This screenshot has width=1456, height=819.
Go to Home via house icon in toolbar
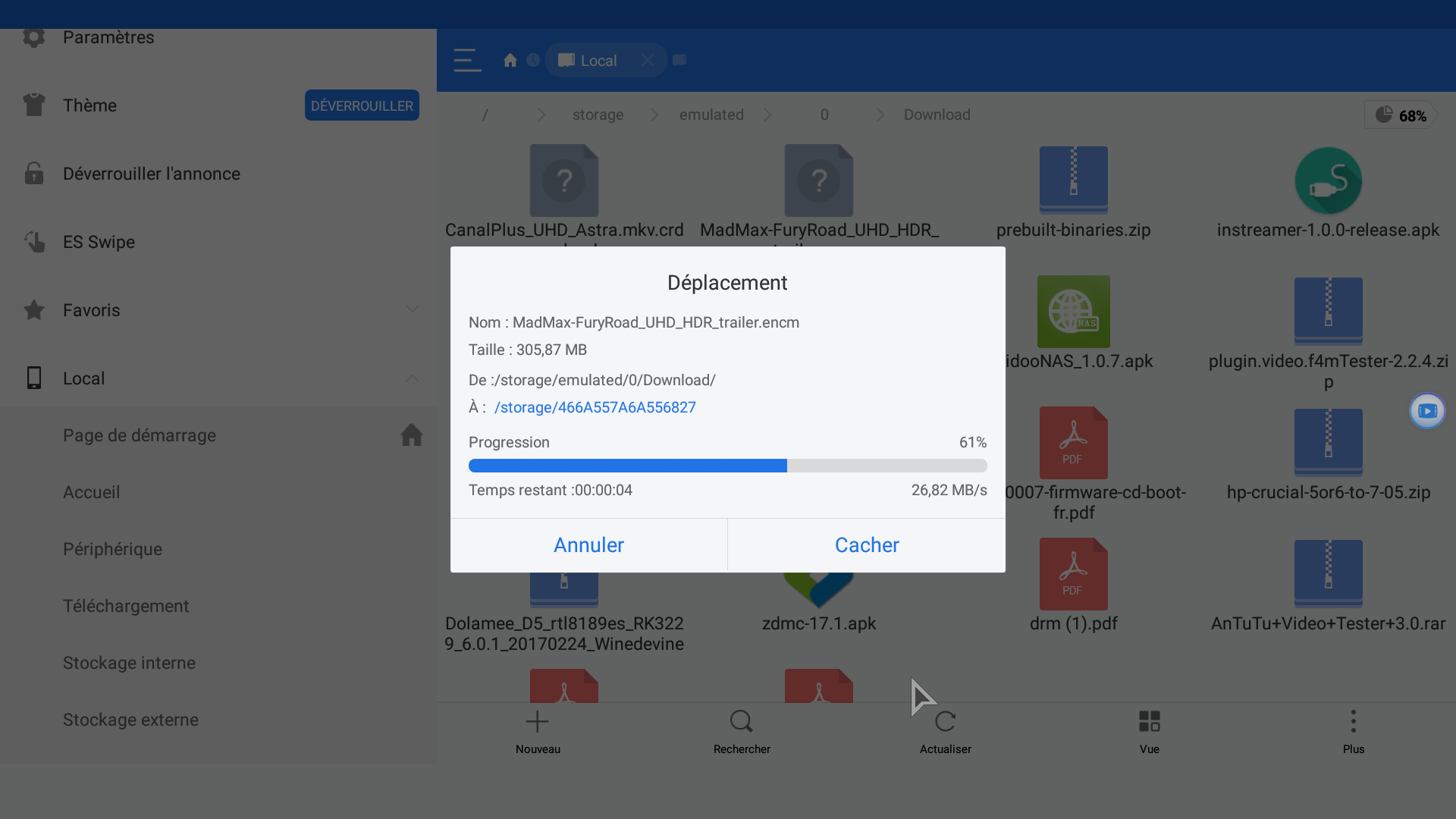click(x=510, y=60)
